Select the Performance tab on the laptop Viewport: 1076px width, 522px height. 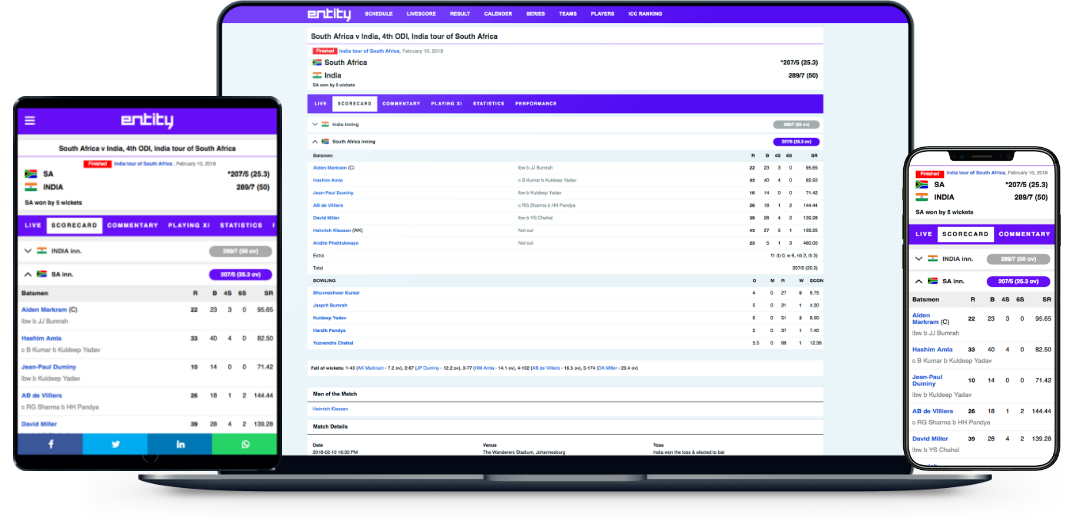click(x=536, y=103)
